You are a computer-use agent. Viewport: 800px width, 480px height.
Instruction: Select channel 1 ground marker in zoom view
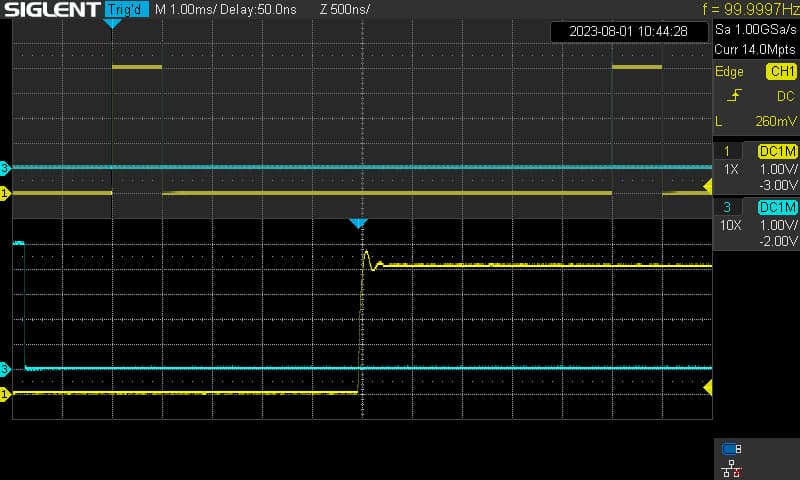point(5,394)
